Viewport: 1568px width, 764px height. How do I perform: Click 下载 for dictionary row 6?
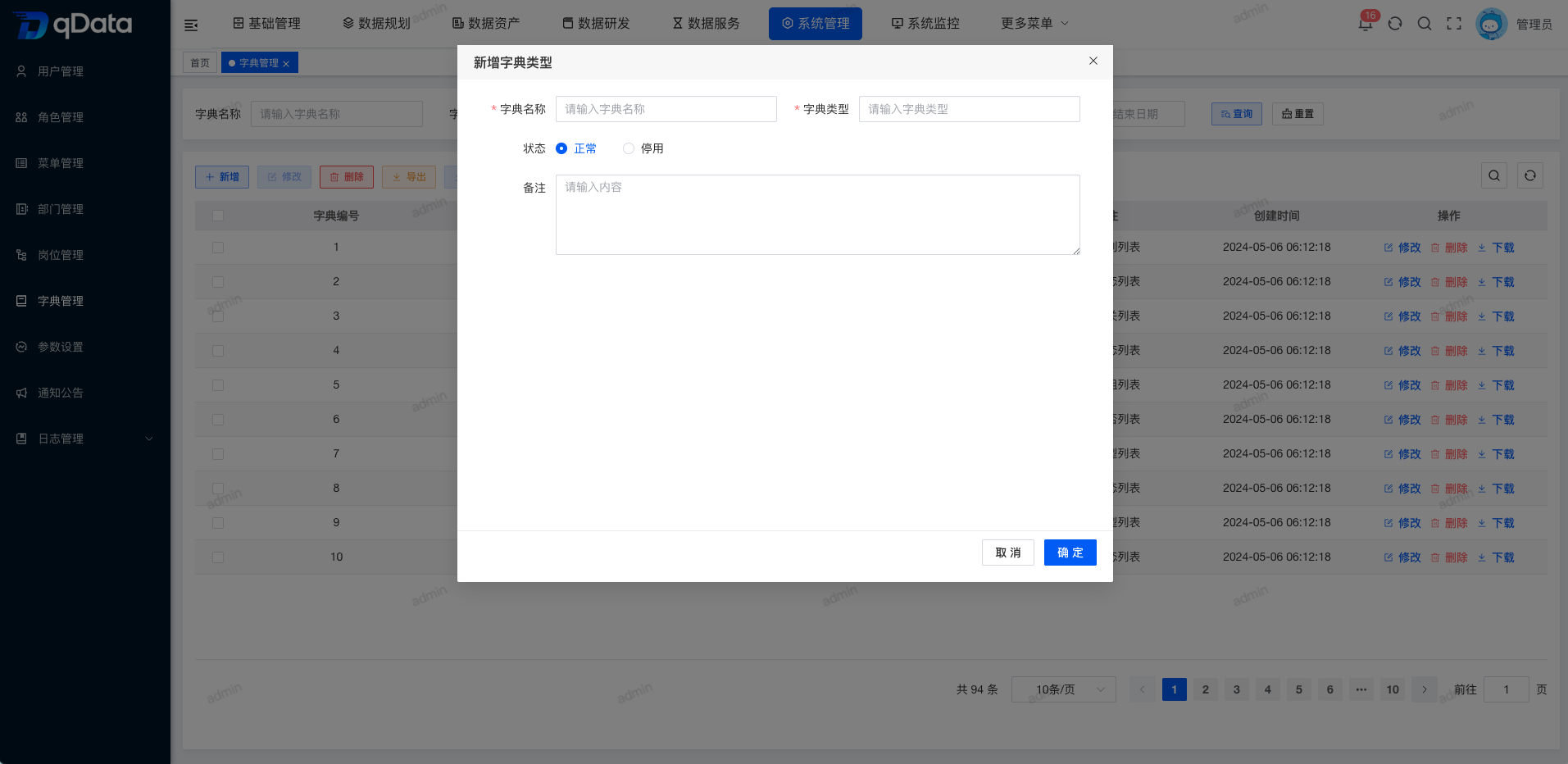click(x=1496, y=420)
